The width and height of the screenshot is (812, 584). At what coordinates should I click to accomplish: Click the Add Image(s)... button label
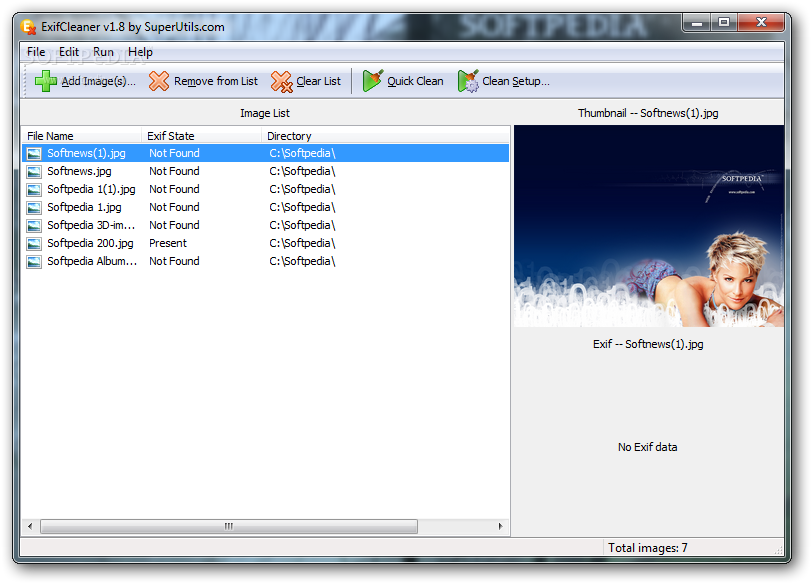[x=98, y=81]
